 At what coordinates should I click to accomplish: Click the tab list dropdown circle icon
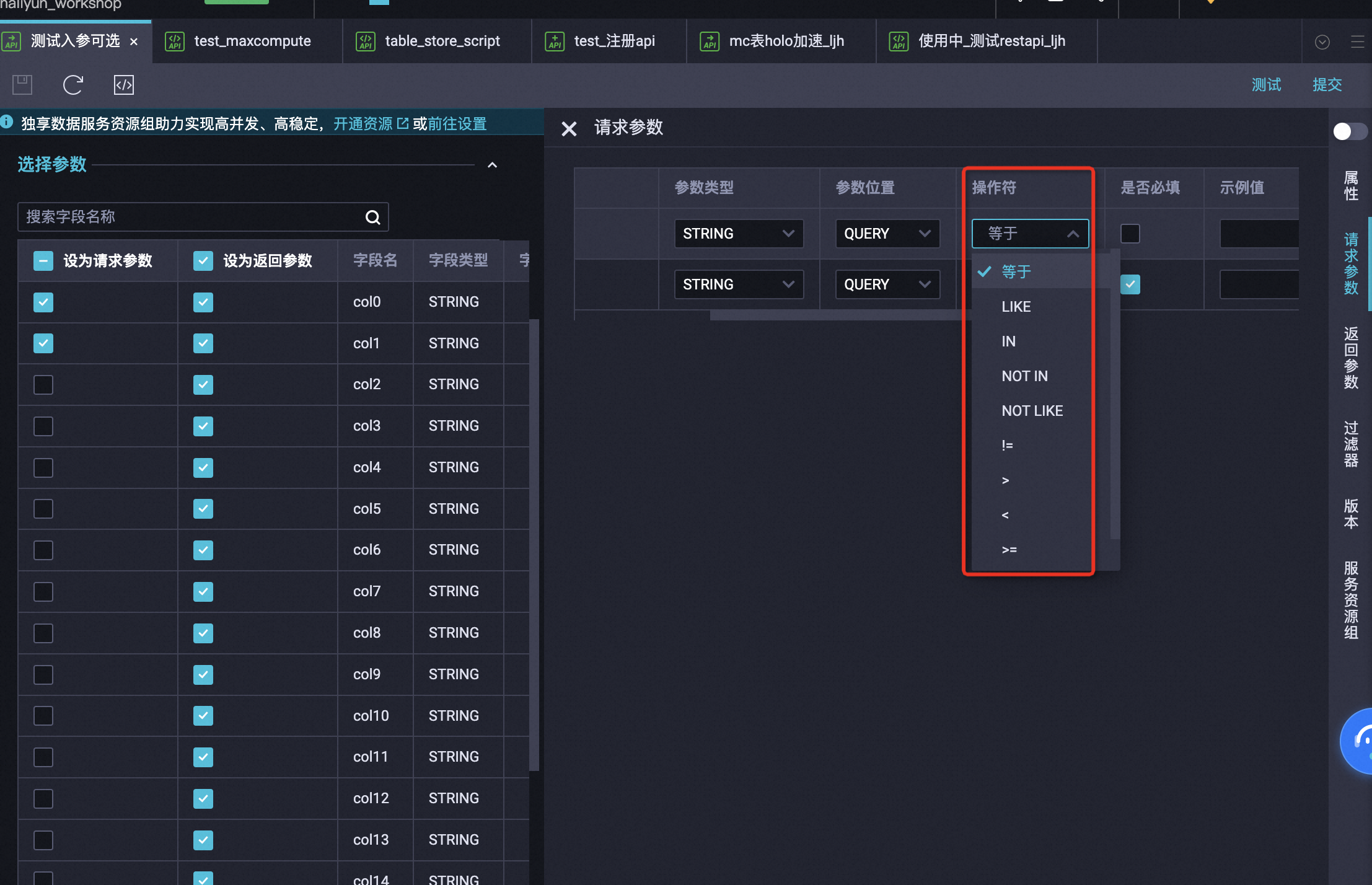[1322, 42]
